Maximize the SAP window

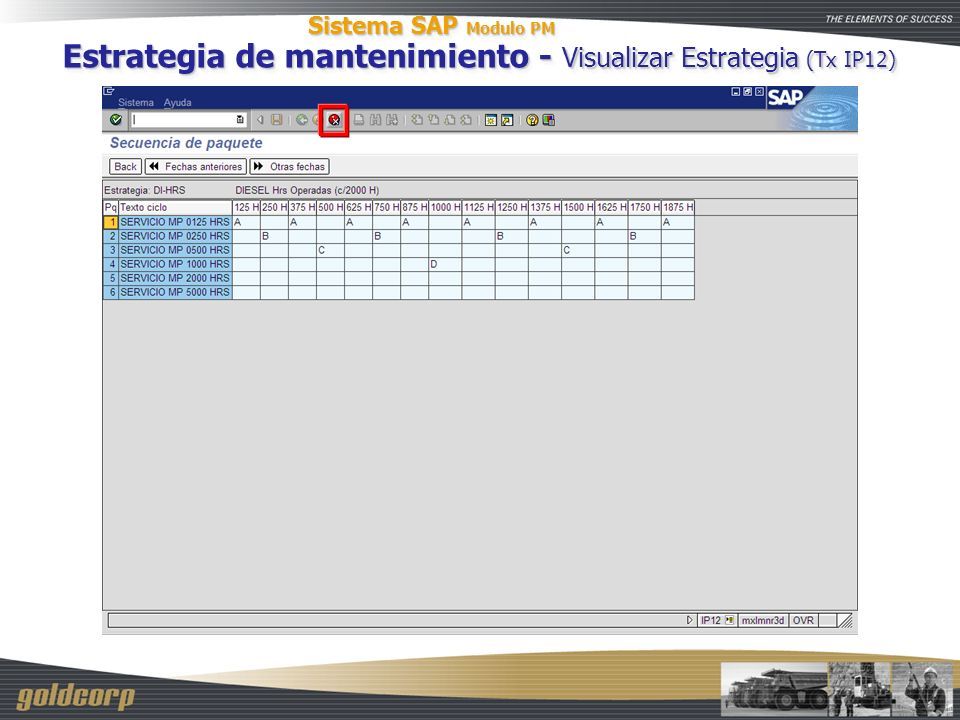point(748,92)
